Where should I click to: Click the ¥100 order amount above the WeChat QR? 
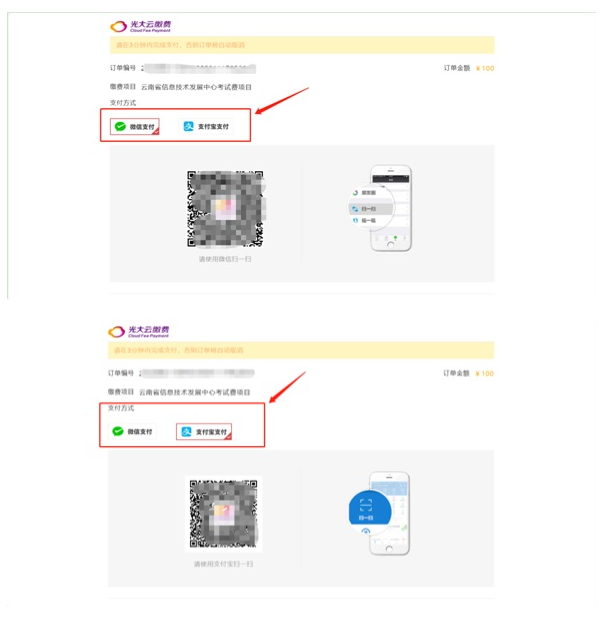[485, 68]
